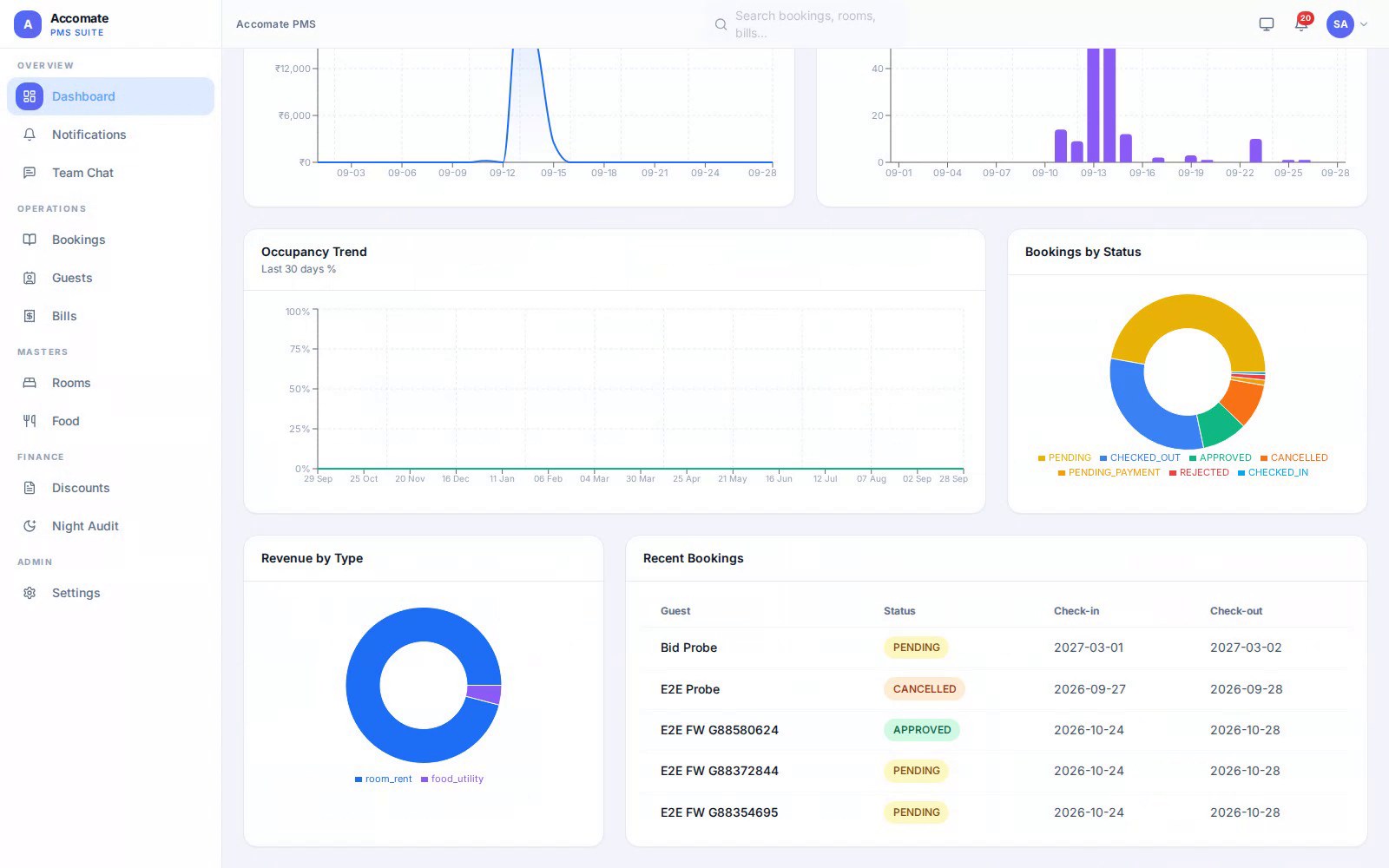Viewport: 1389px width, 868px height.
Task: Click check-in date 2027-03-01
Action: (1089, 648)
